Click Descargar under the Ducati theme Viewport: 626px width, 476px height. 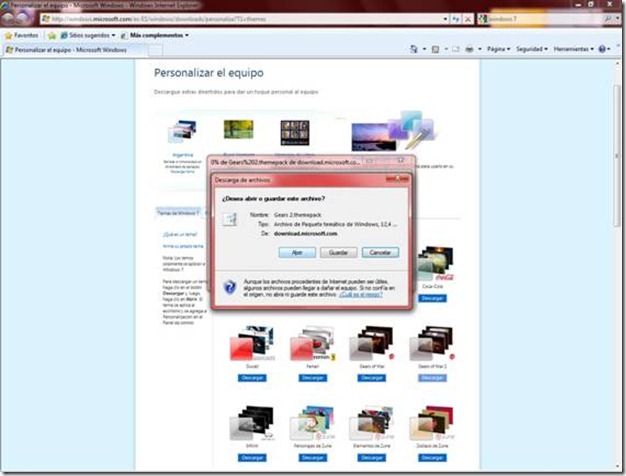[x=252, y=378]
